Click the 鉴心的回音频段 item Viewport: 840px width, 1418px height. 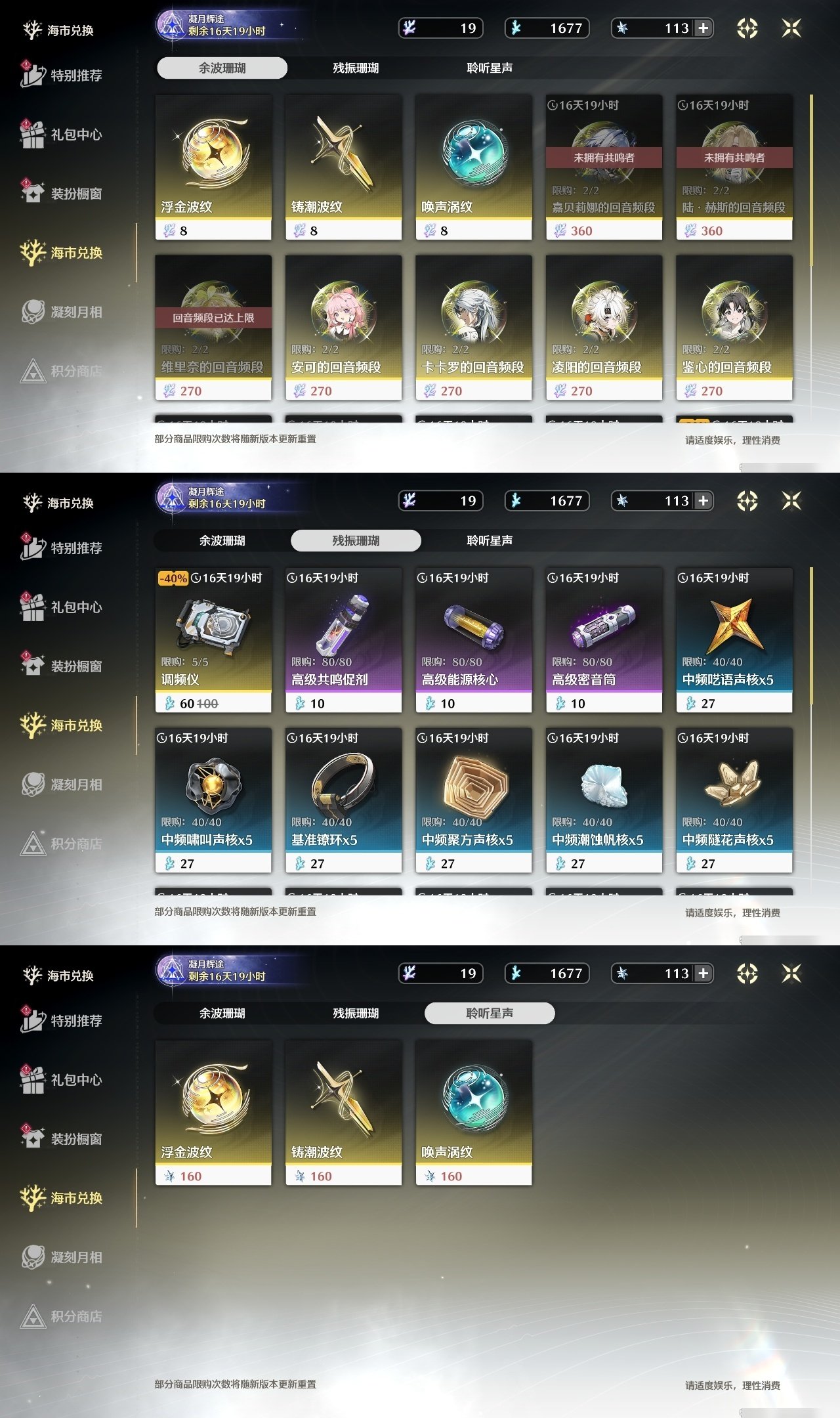click(734, 328)
